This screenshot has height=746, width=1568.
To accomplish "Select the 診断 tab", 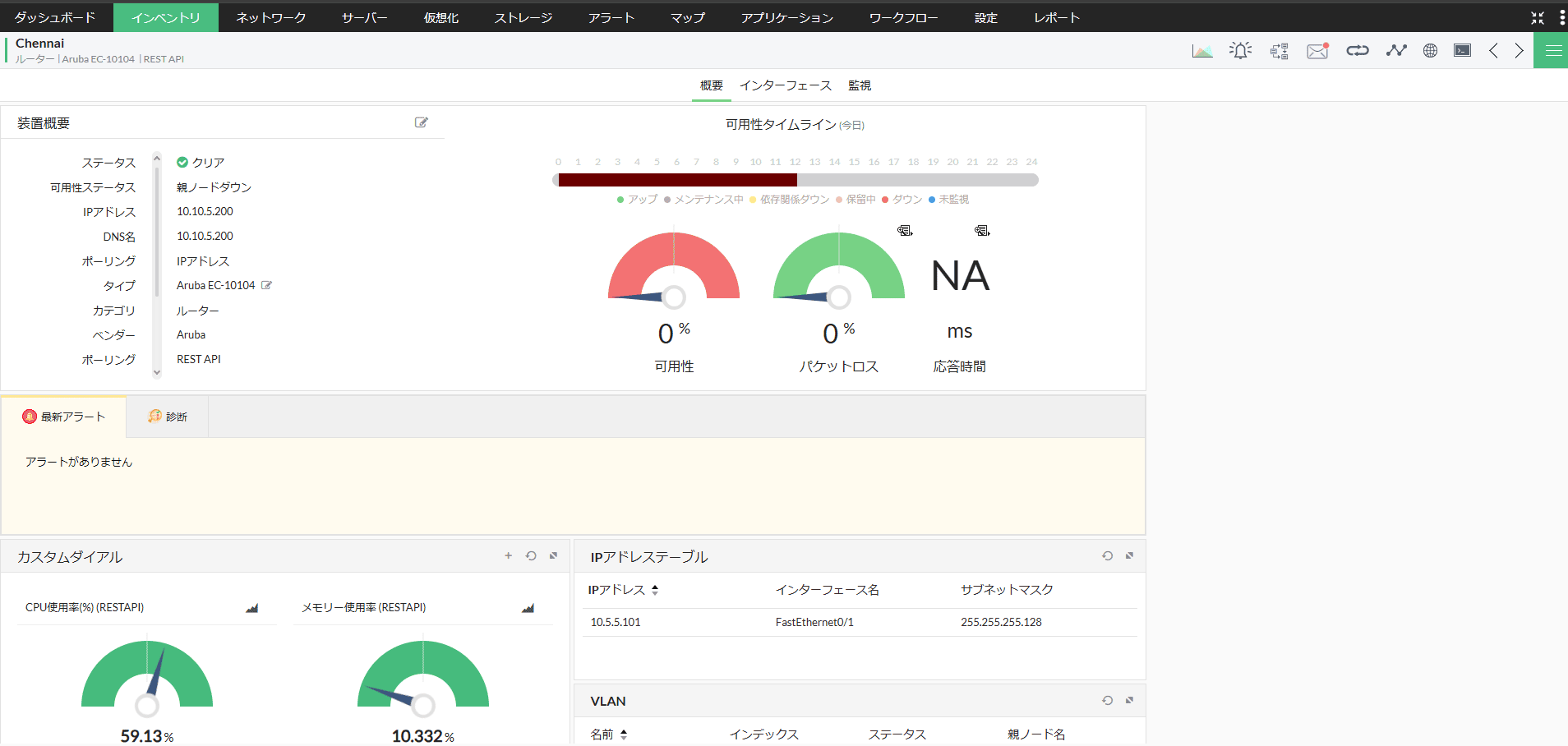I will coord(168,417).
